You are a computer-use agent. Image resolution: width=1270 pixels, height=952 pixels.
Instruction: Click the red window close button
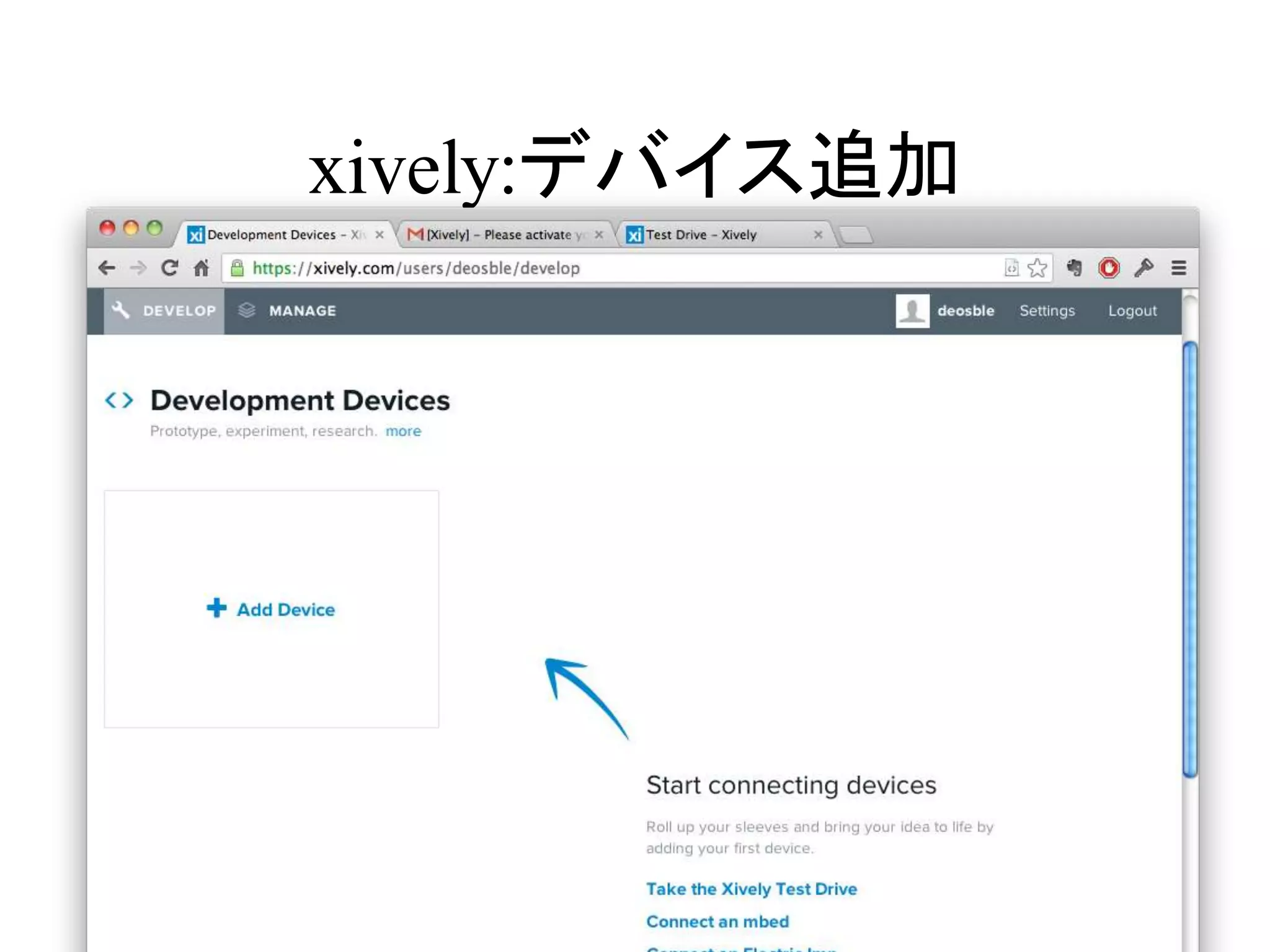(107, 228)
